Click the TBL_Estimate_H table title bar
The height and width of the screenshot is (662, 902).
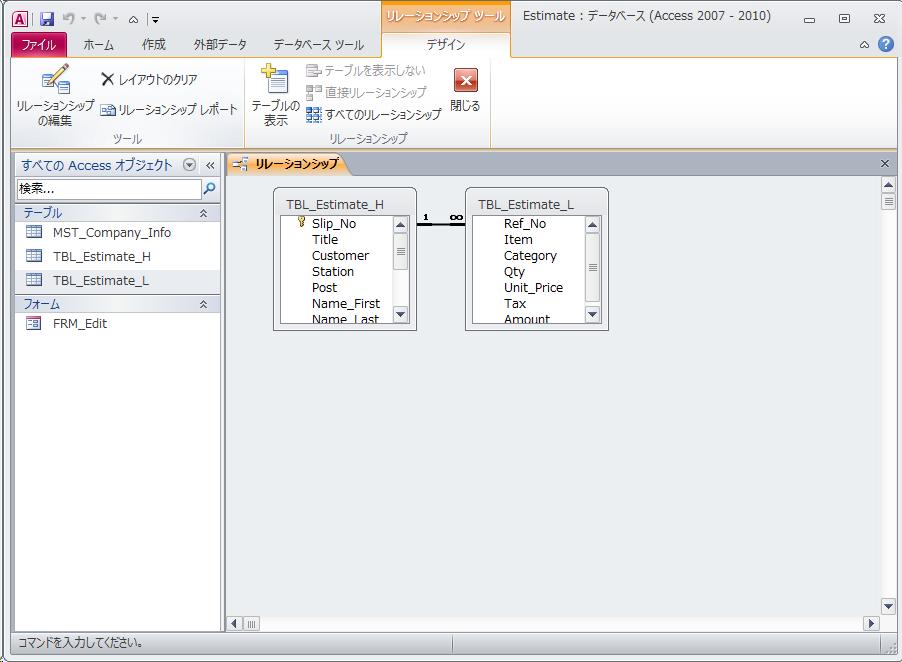tap(345, 205)
